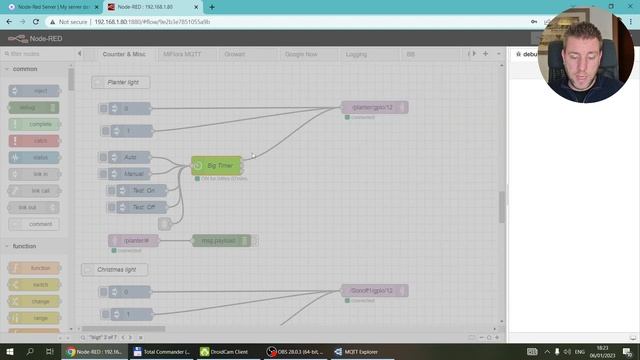Trigger the Planter light '1' inject button
Screen dimensions: 640x360
pyautogui.click(x=106, y=131)
